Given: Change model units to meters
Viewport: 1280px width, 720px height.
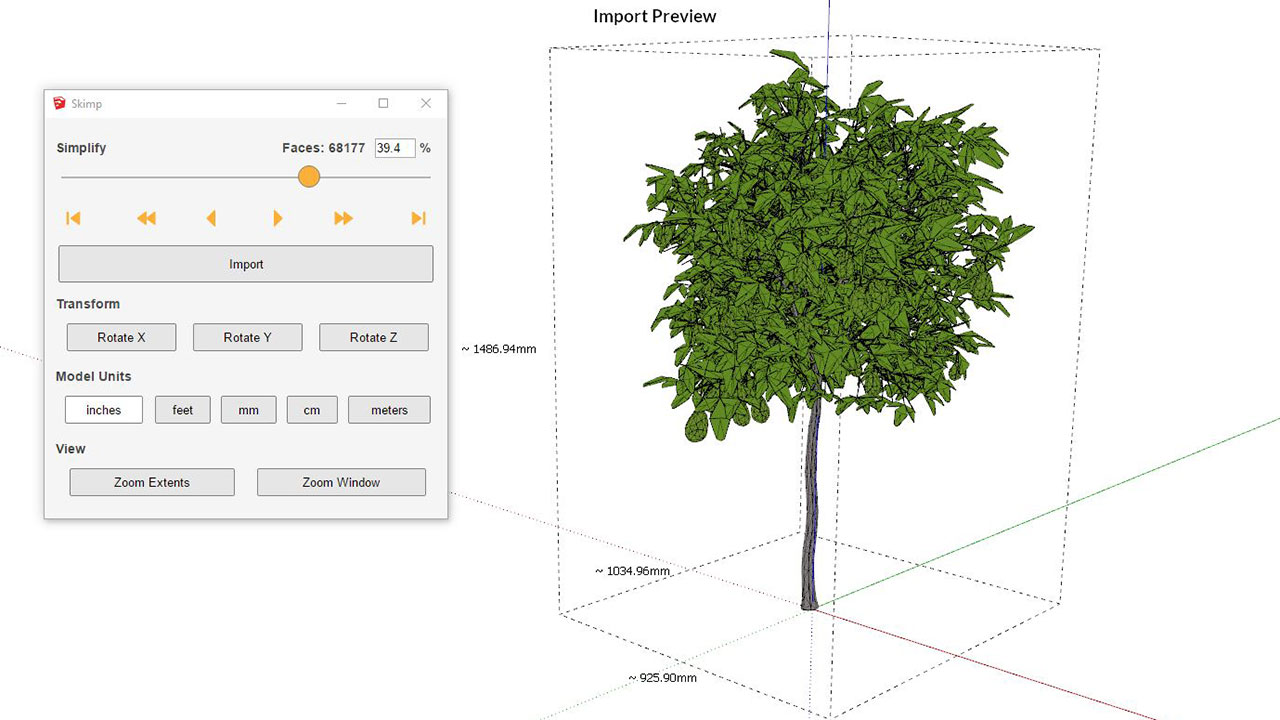Looking at the screenshot, I should [389, 410].
